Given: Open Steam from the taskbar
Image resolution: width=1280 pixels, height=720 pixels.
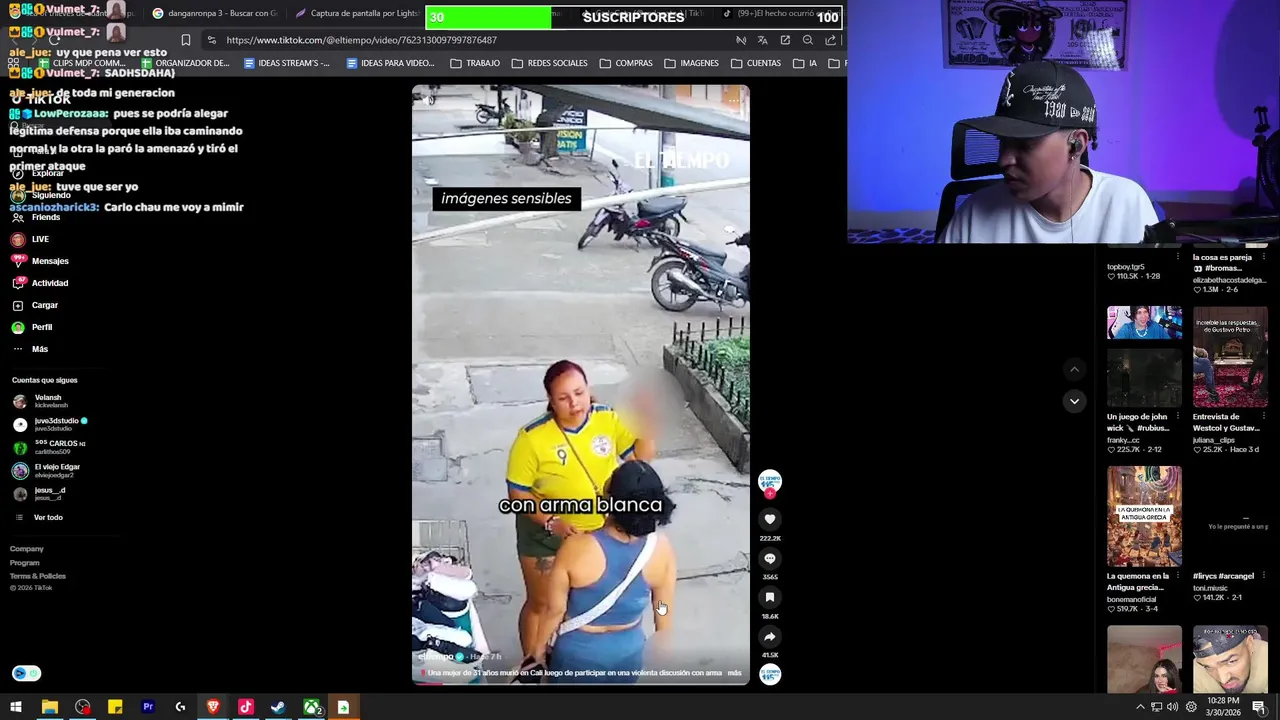Looking at the screenshot, I should 278,707.
